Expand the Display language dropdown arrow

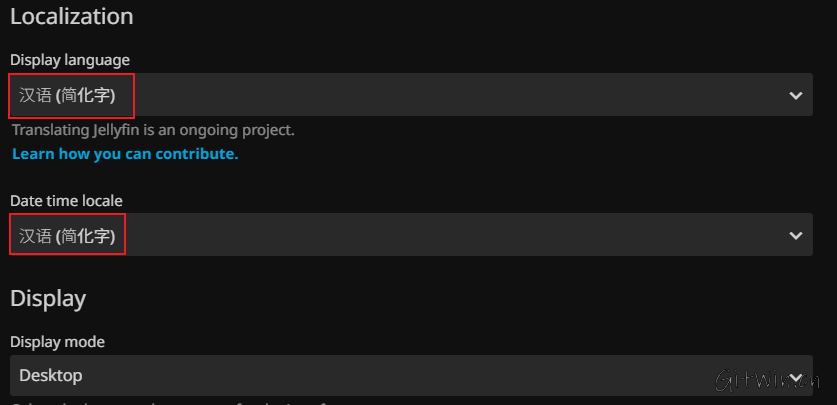(796, 95)
